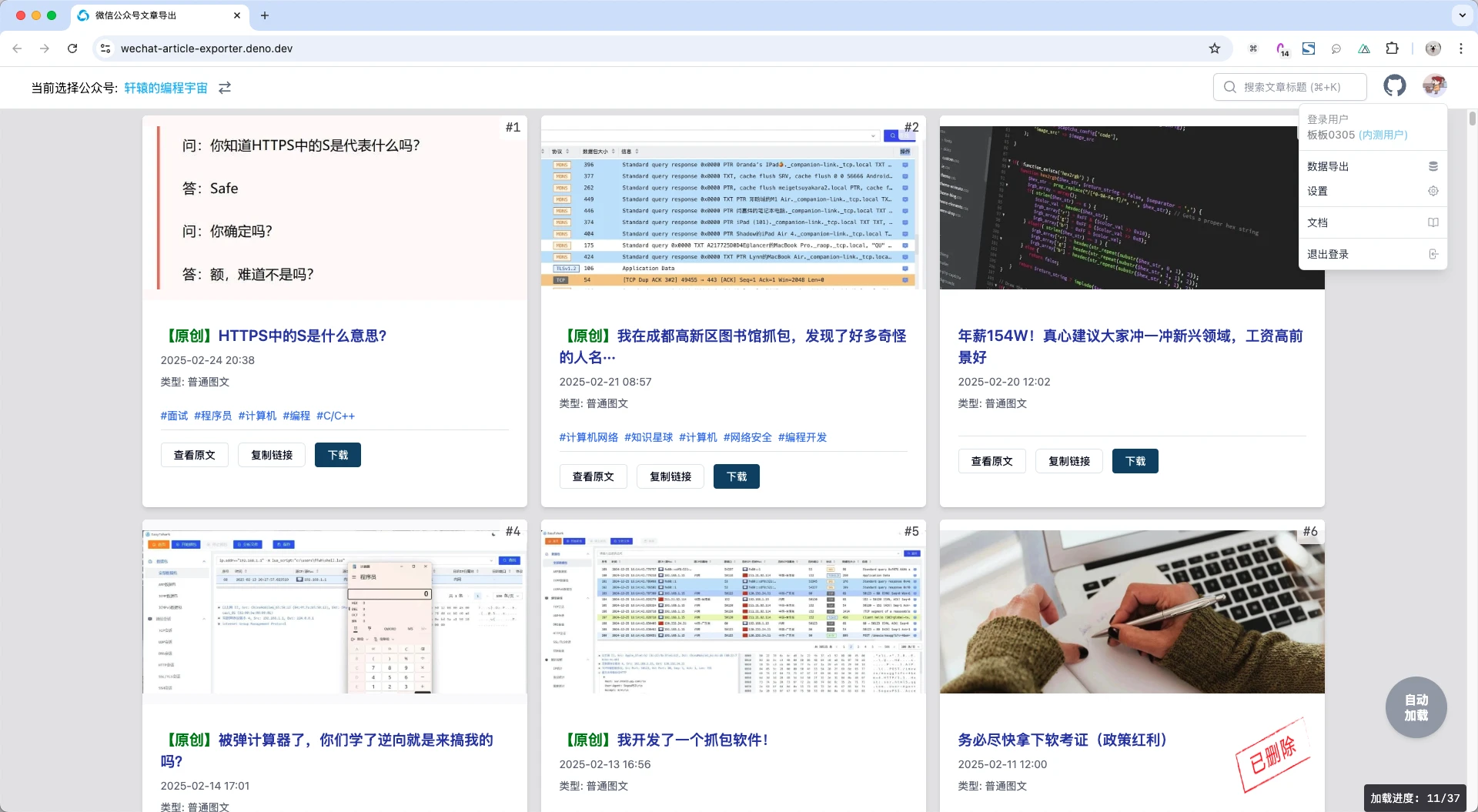The image size is (1478, 812).
Task: Click the user avatar in the header
Action: pos(1434,86)
